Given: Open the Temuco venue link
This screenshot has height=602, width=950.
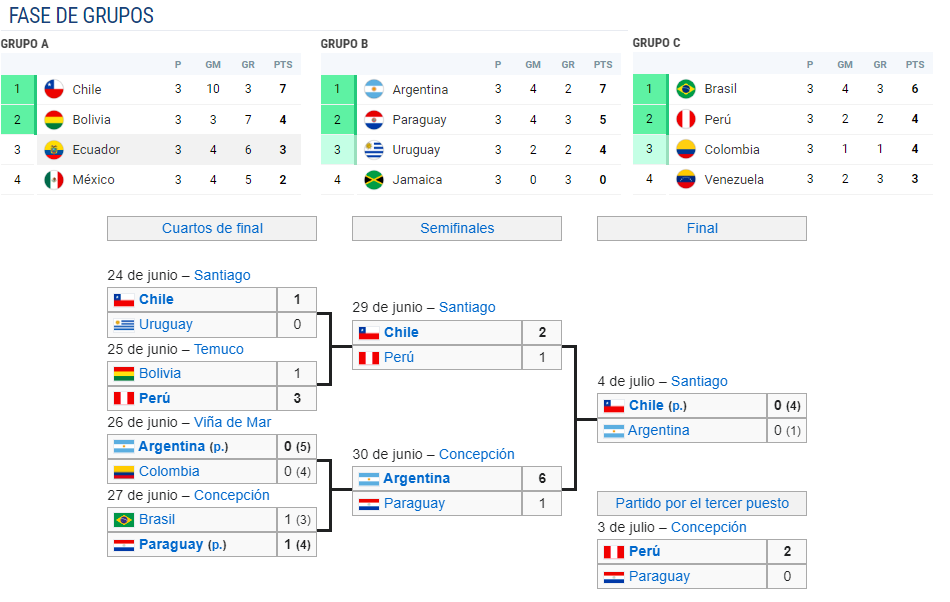Looking at the screenshot, I should point(219,349).
